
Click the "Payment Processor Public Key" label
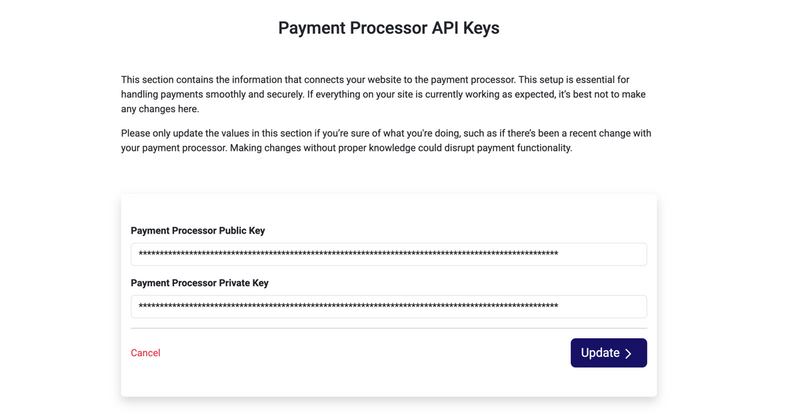tap(198, 231)
